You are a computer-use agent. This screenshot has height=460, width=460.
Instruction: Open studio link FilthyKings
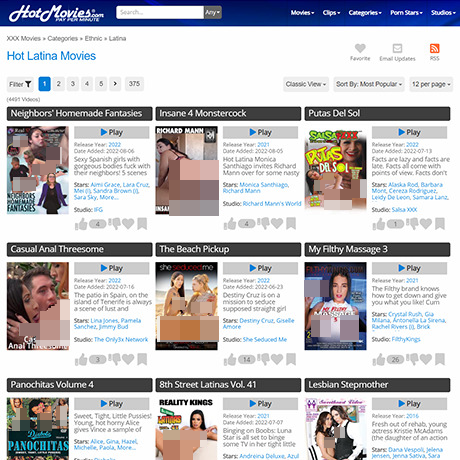pyautogui.click(x=406, y=339)
